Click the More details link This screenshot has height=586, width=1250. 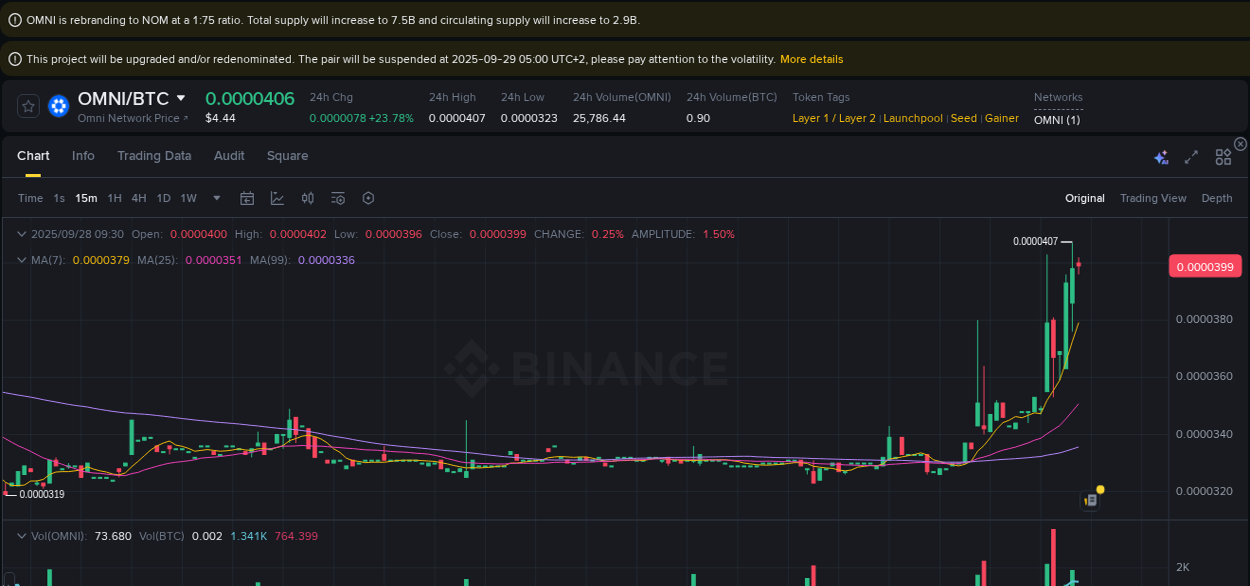point(811,59)
